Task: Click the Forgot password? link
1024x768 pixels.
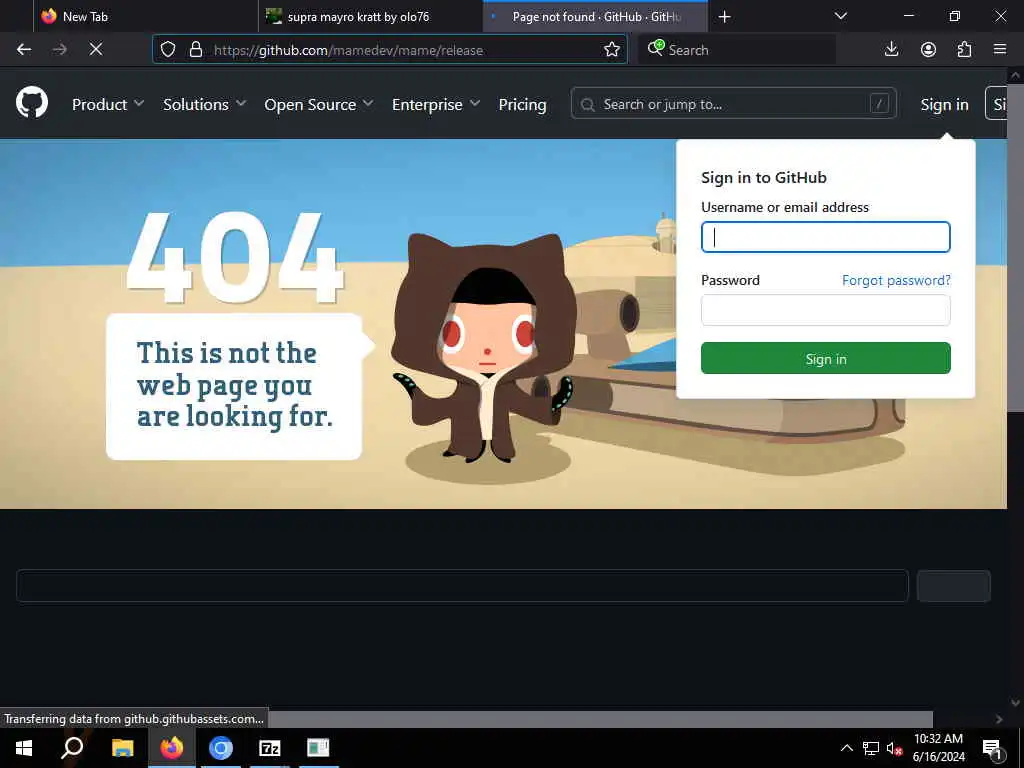Action: (x=896, y=280)
